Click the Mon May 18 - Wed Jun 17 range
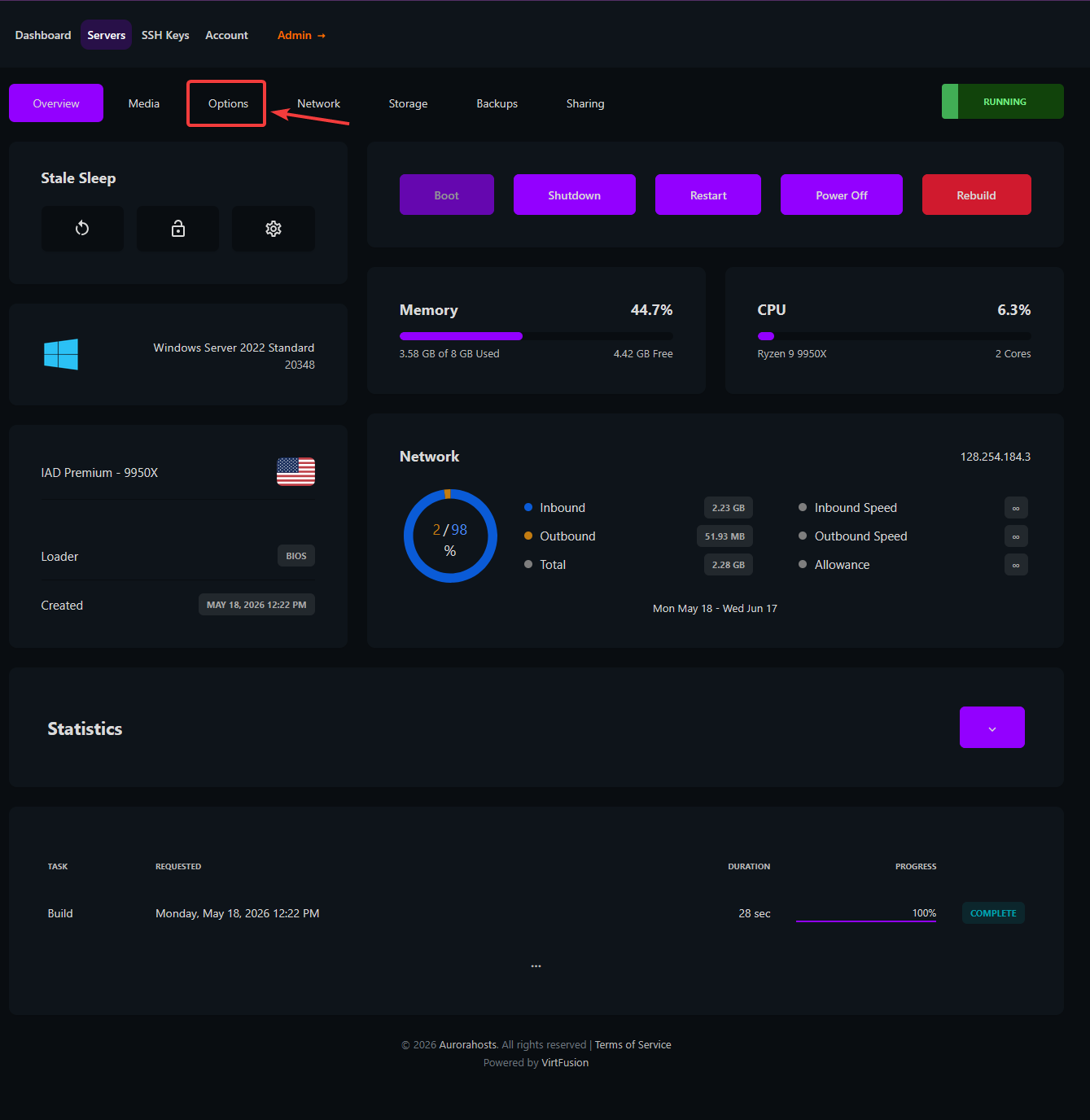 click(715, 609)
